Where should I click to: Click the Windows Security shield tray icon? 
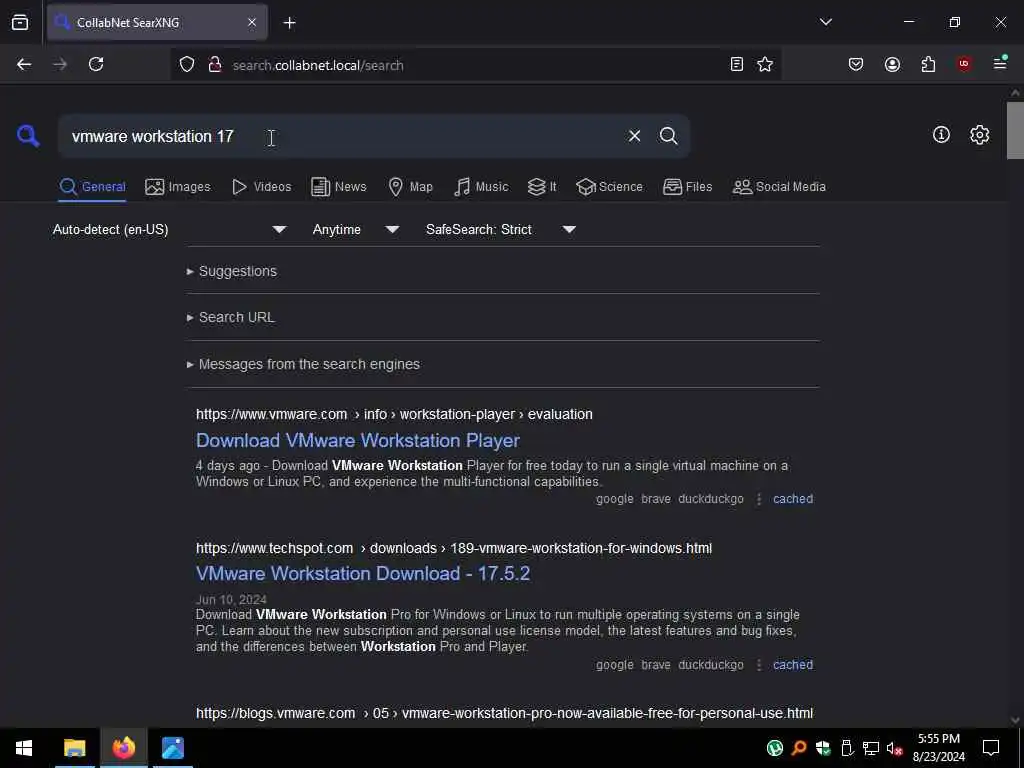tap(823, 748)
